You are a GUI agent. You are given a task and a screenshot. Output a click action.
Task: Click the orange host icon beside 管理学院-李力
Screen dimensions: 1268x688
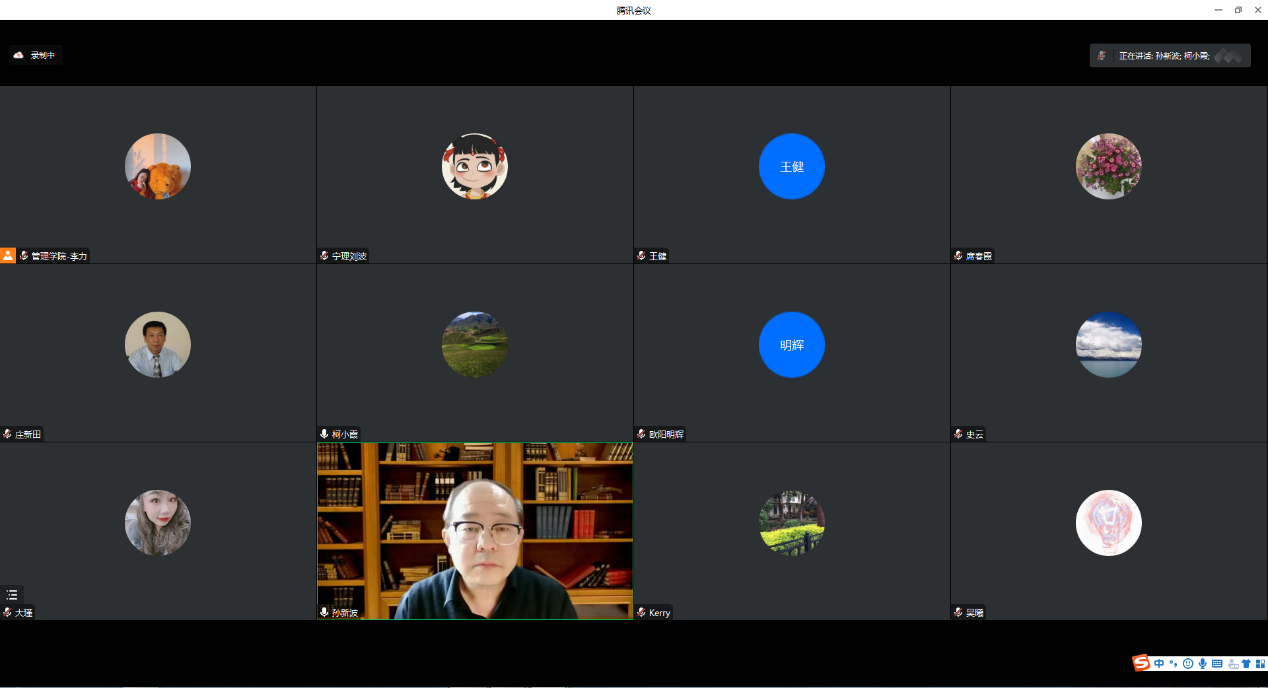coord(8,256)
